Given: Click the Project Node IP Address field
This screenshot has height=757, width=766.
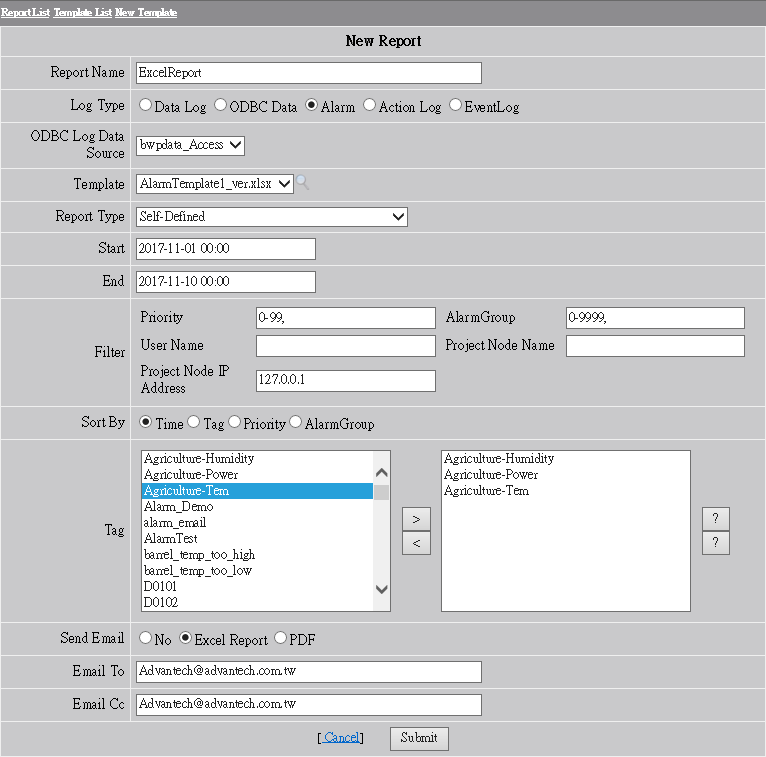Looking at the screenshot, I should [346, 381].
